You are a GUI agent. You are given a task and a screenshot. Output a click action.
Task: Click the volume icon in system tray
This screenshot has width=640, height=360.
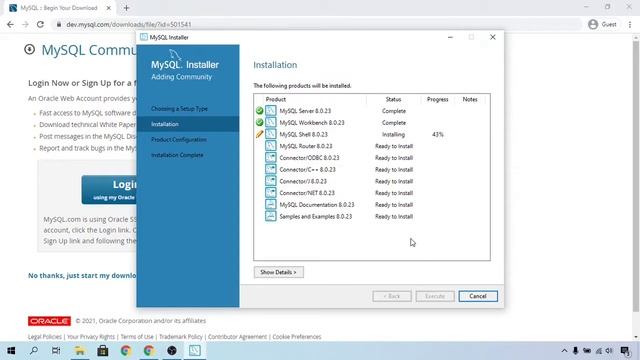coord(609,351)
